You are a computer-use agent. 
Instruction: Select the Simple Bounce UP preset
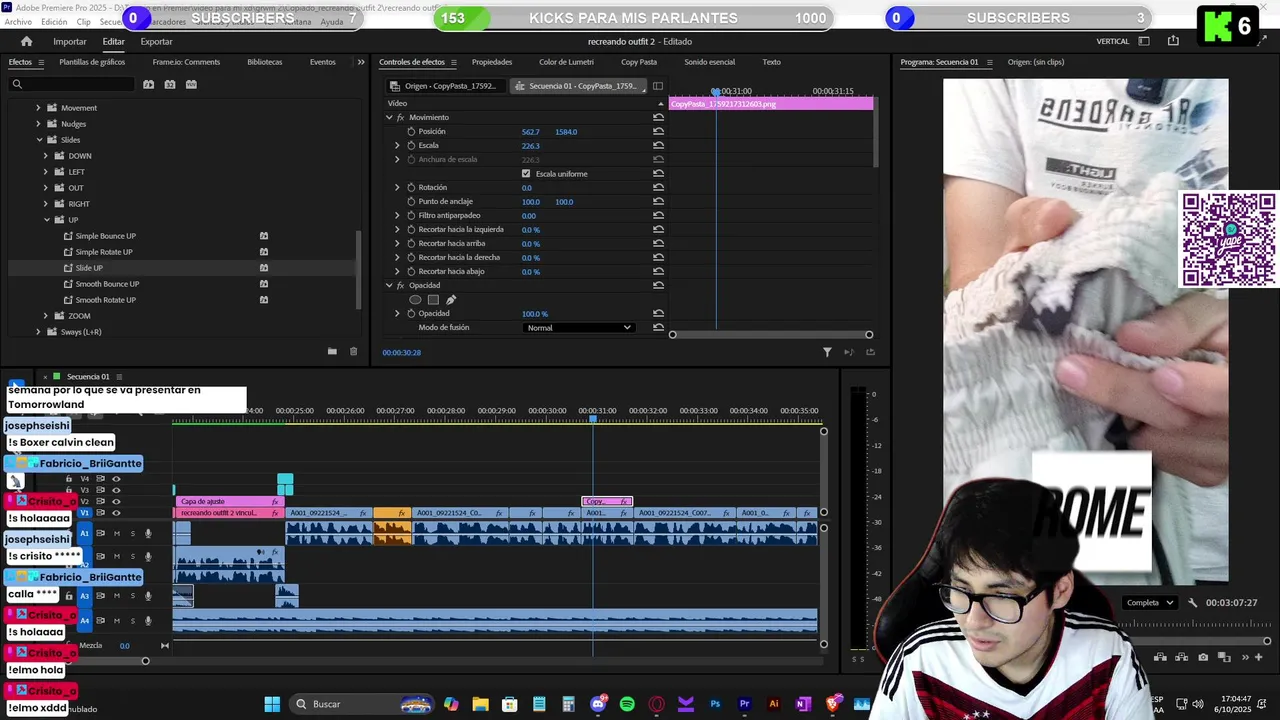tap(105, 236)
